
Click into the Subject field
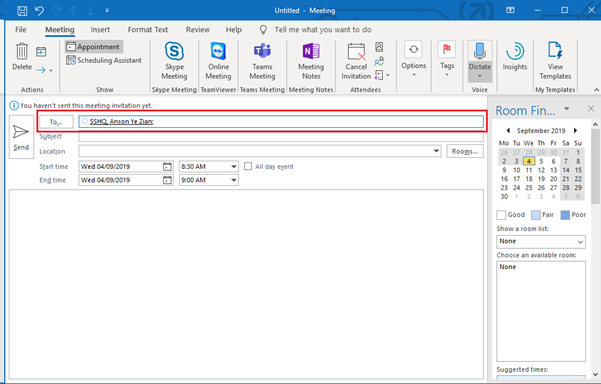pyautogui.click(x=281, y=136)
